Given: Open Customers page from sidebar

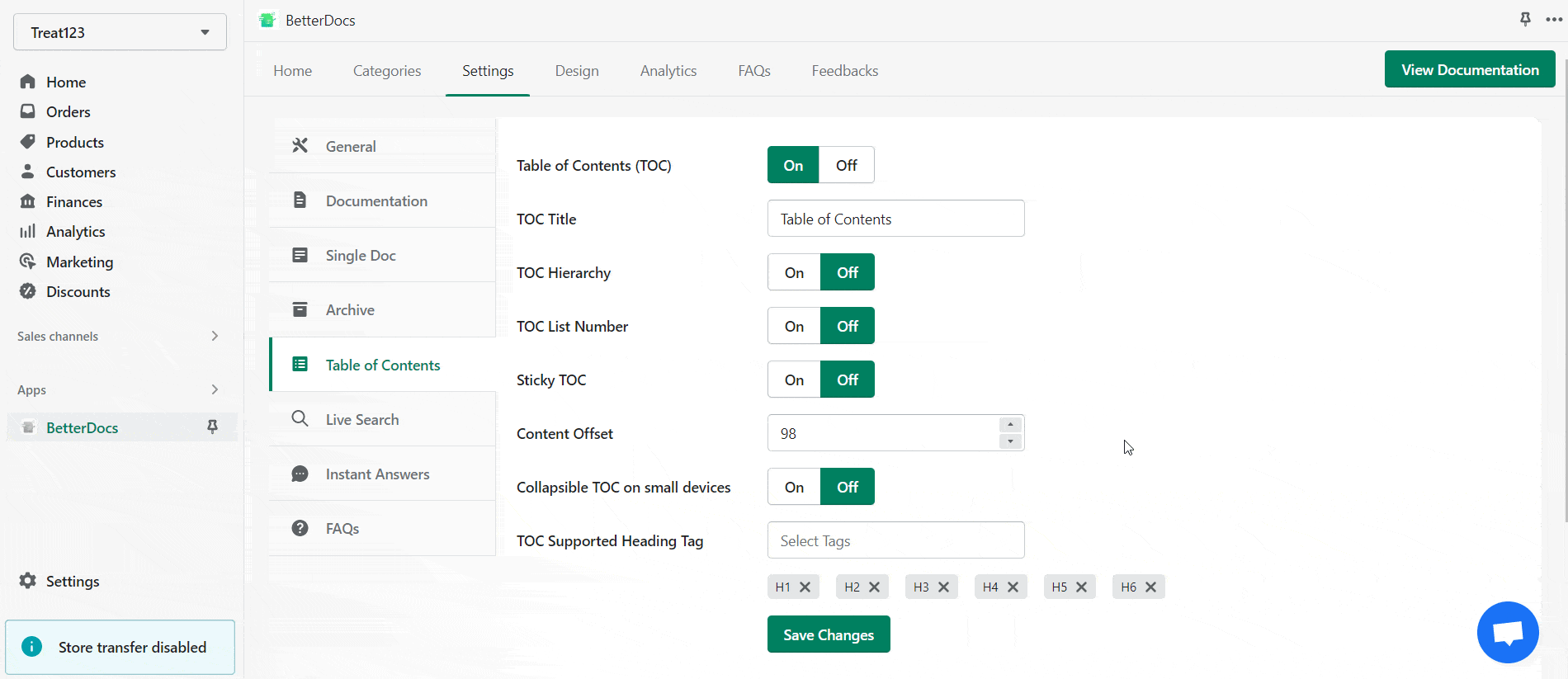Looking at the screenshot, I should point(81,172).
